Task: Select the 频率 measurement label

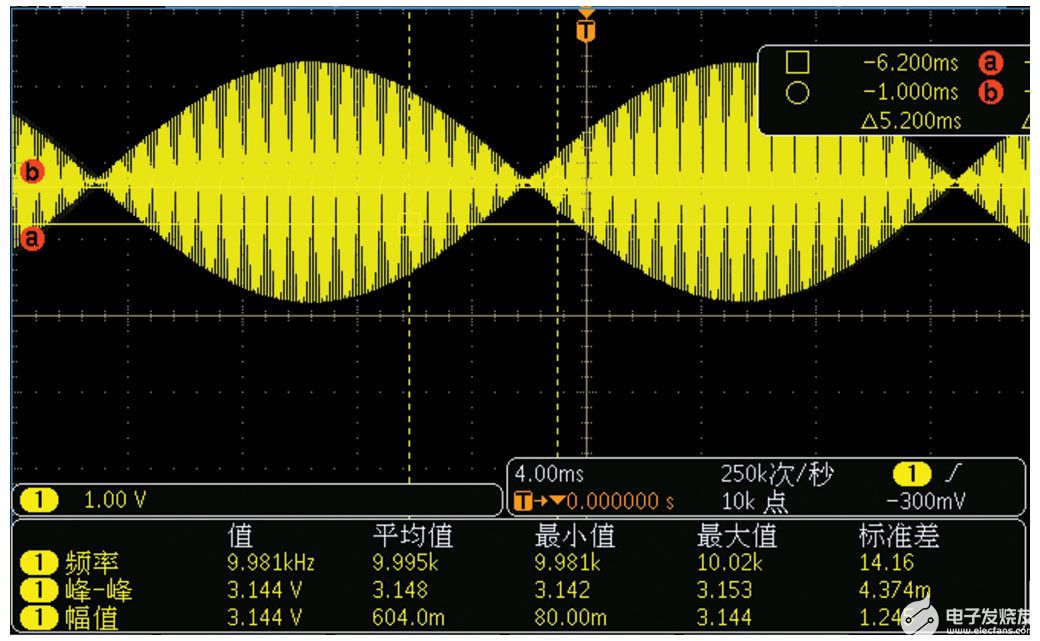Action: [x=92, y=563]
